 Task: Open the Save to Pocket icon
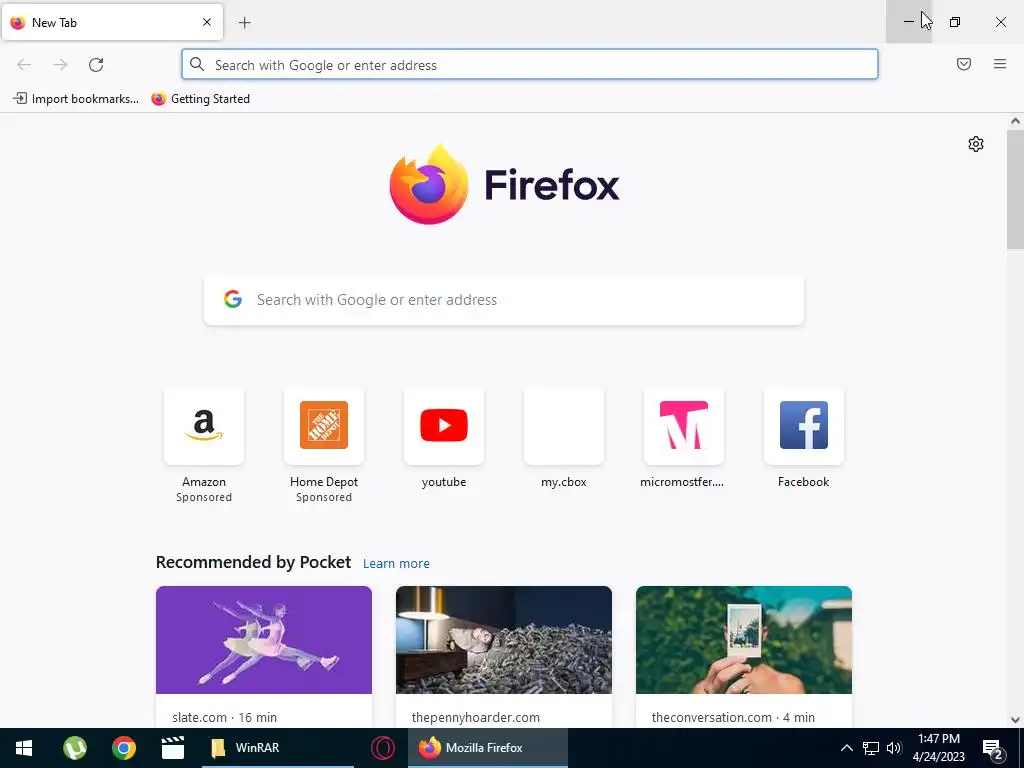tap(964, 64)
